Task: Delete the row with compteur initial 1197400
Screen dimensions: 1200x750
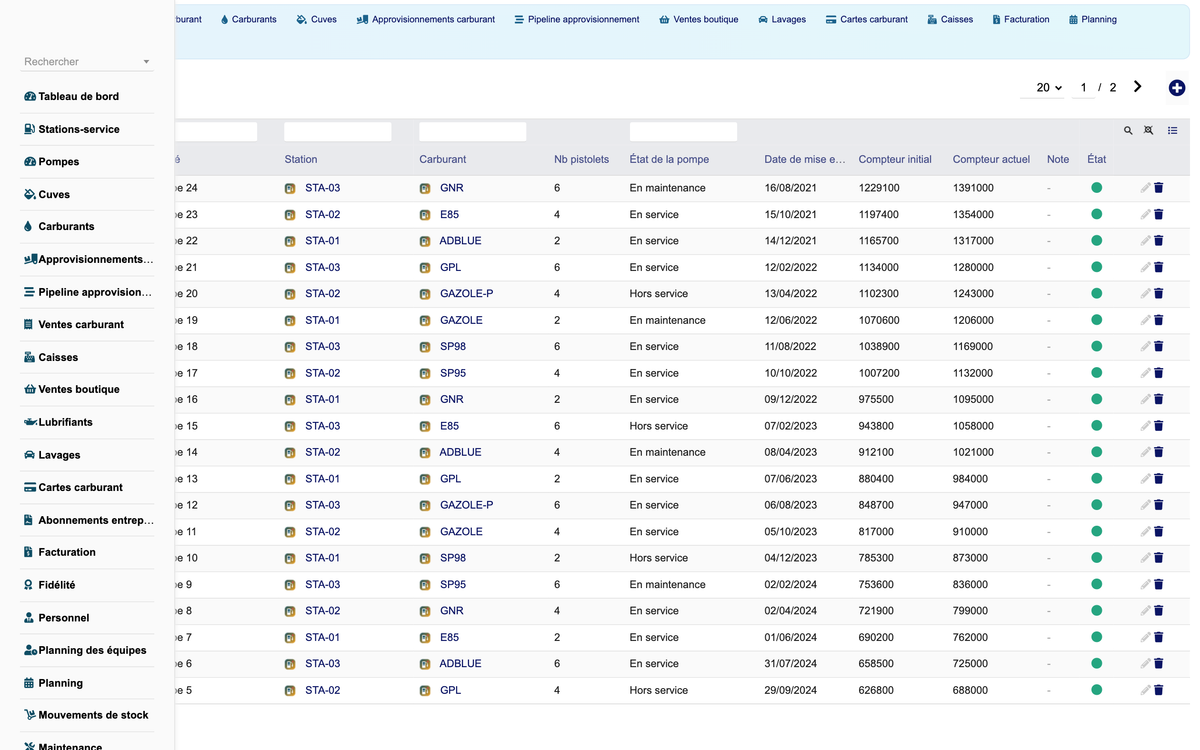Action: click(1159, 214)
